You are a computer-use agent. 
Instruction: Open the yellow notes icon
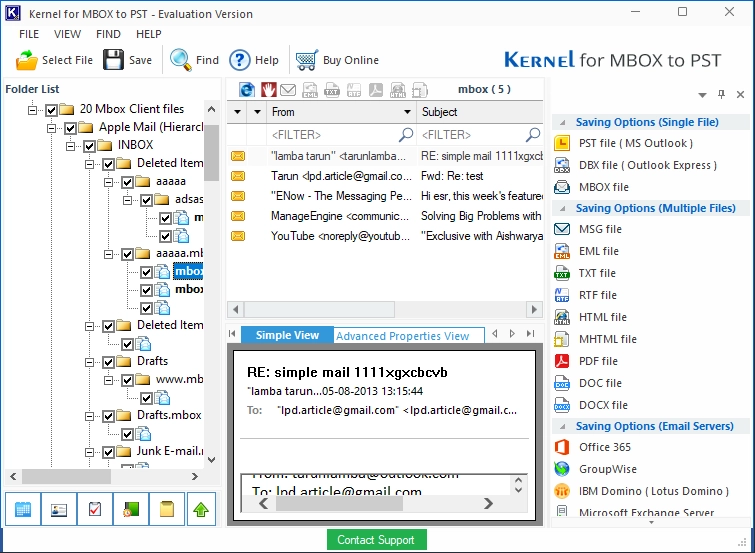click(x=167, y=509)
